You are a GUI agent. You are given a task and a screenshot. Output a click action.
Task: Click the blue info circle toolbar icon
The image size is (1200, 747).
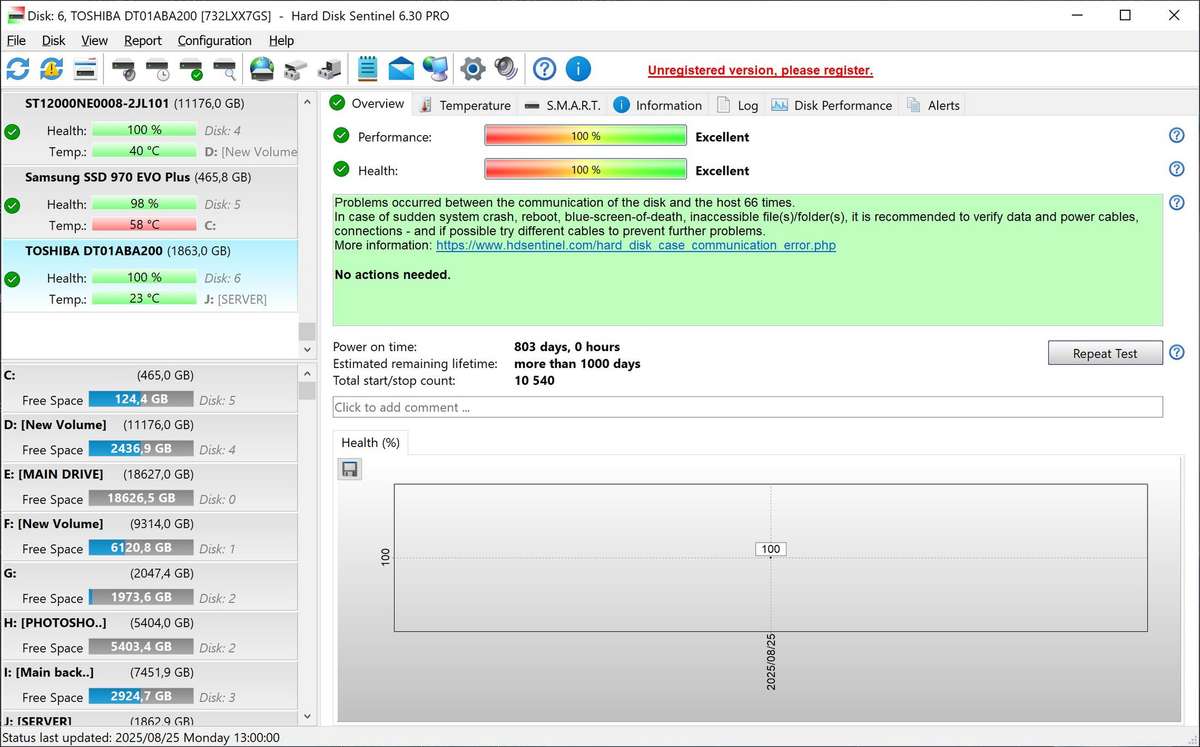[578, 69]
